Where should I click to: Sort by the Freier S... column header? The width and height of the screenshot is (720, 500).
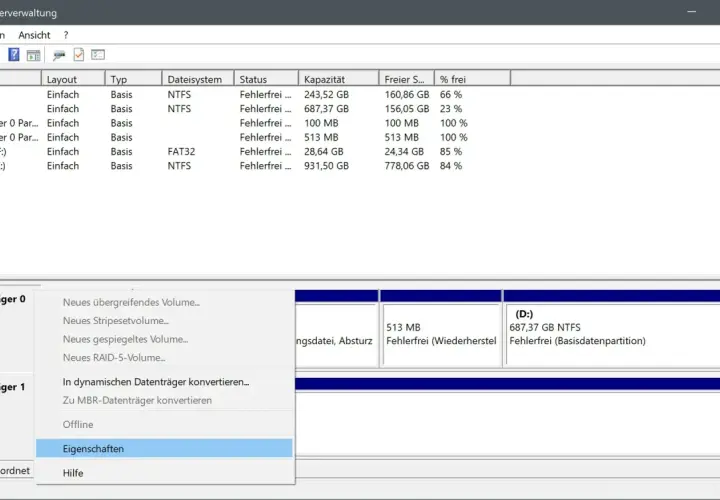(406, 79)
